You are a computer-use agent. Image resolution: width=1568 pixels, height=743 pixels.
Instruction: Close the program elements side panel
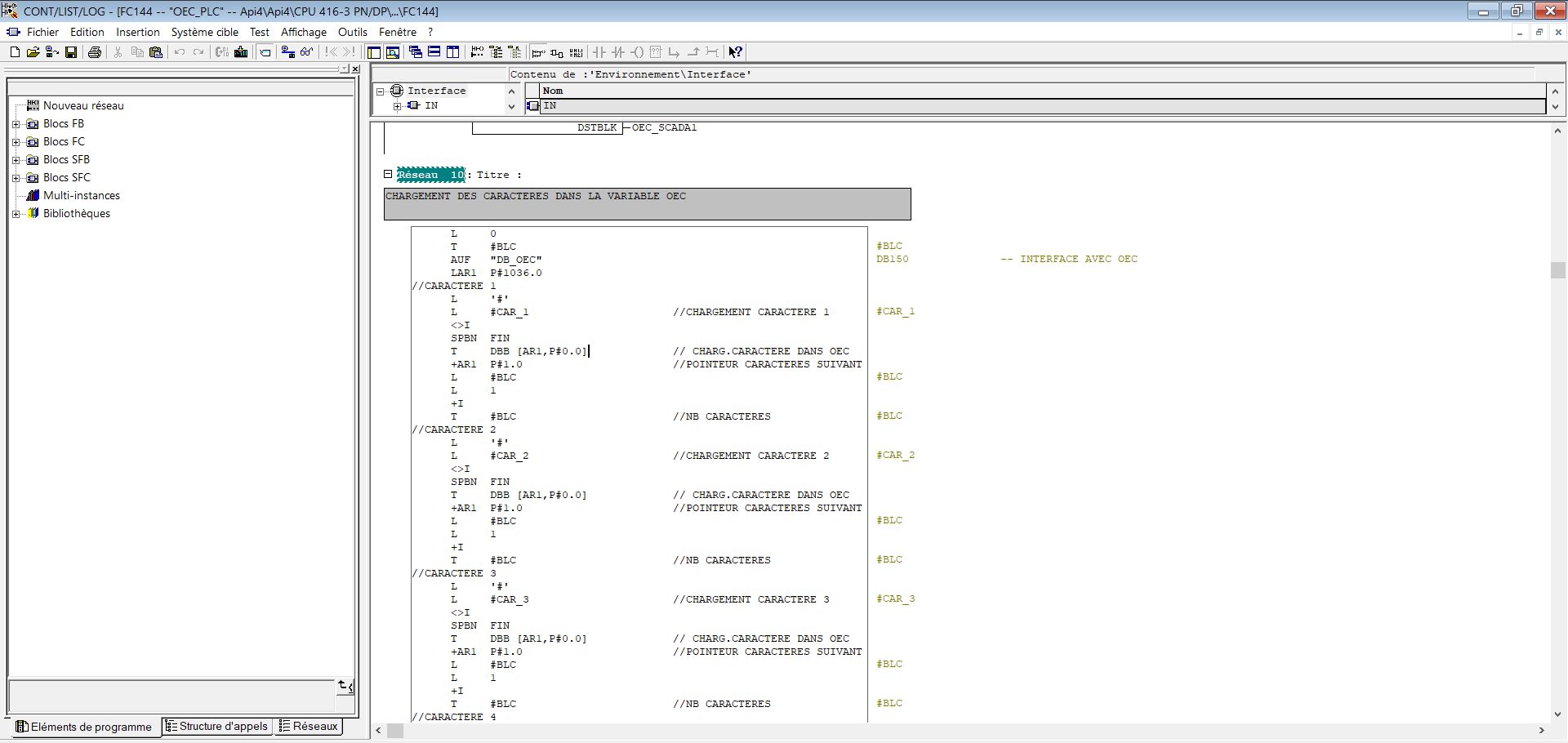(x=355, y=69)
